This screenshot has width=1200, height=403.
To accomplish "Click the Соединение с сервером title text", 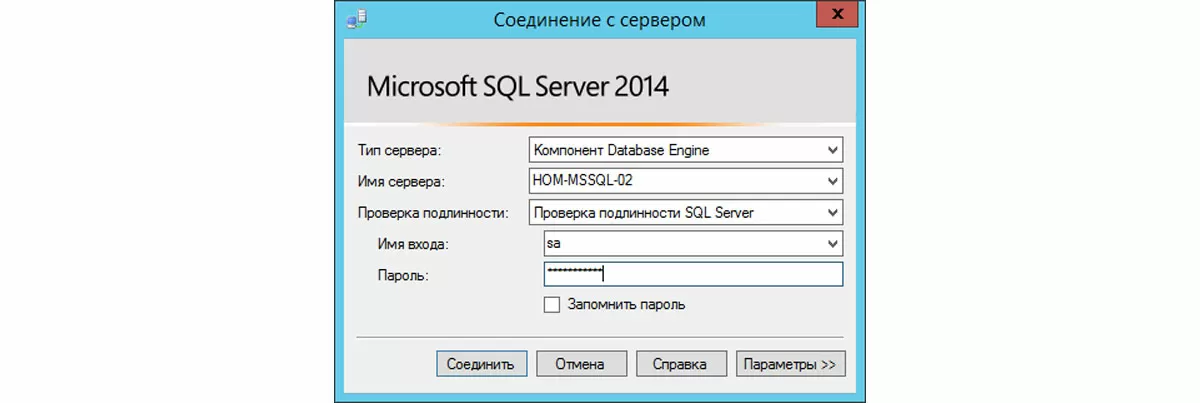I will coord(600,19).
